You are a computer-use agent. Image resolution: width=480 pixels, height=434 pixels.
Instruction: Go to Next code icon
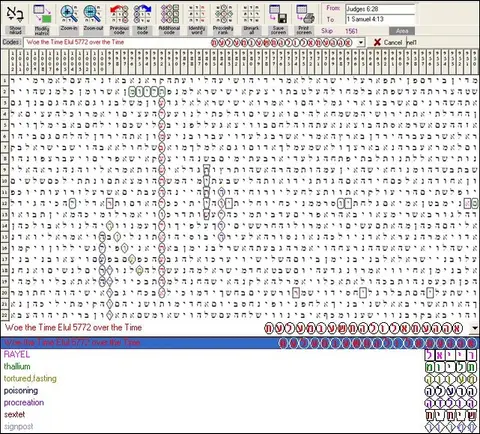142,14
